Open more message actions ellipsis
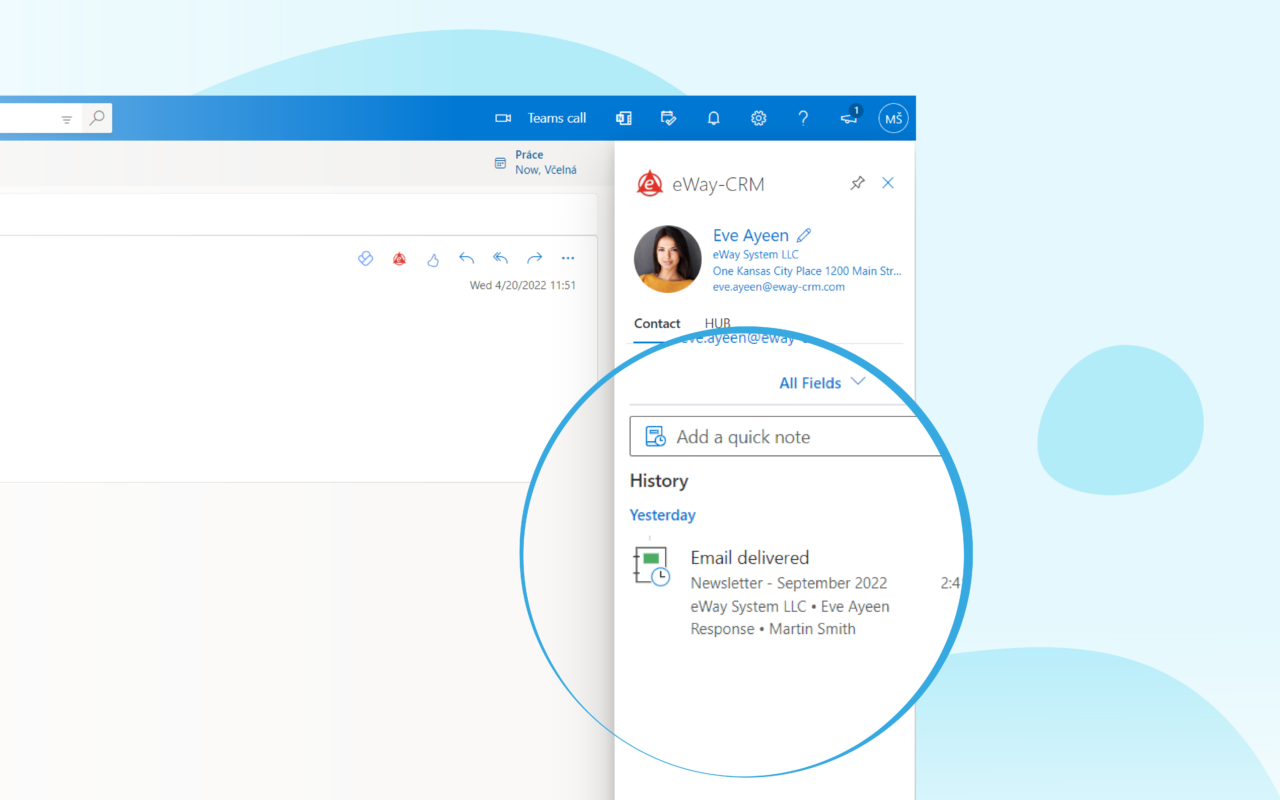 pos(568,258)
